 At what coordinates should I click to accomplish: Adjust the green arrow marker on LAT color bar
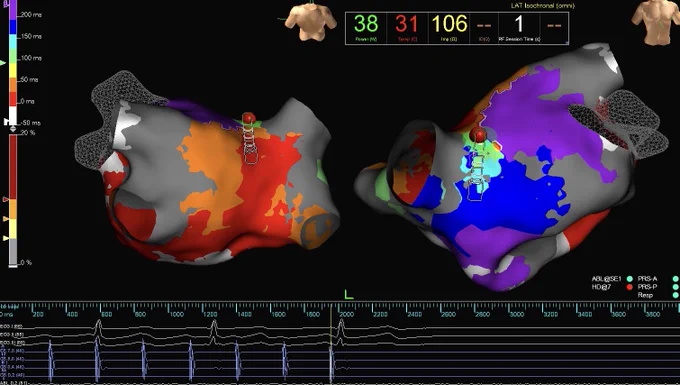click(x=3, y=63)
